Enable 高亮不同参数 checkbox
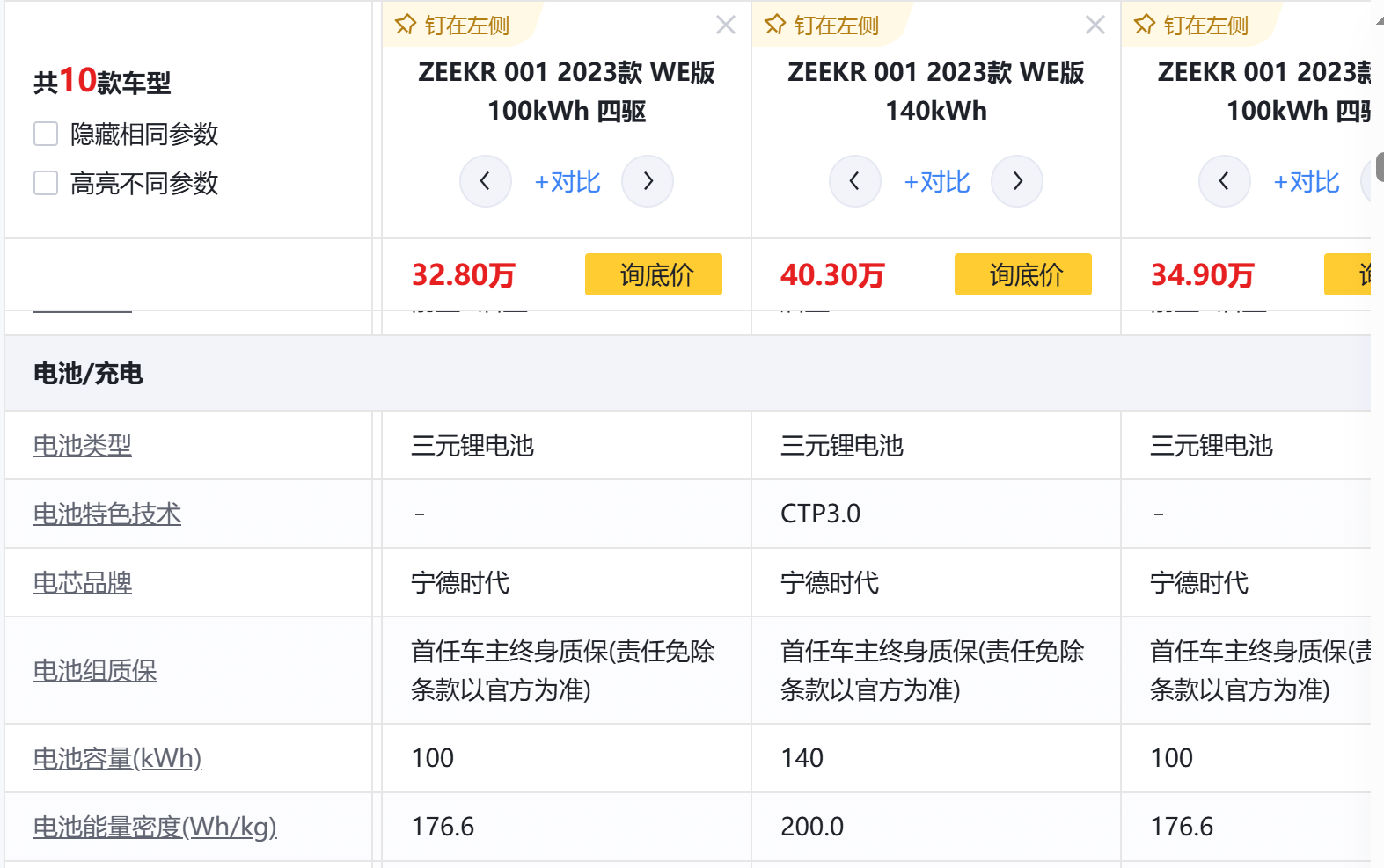The width and height of the screenshot is (1384, 868). [46, 183]
